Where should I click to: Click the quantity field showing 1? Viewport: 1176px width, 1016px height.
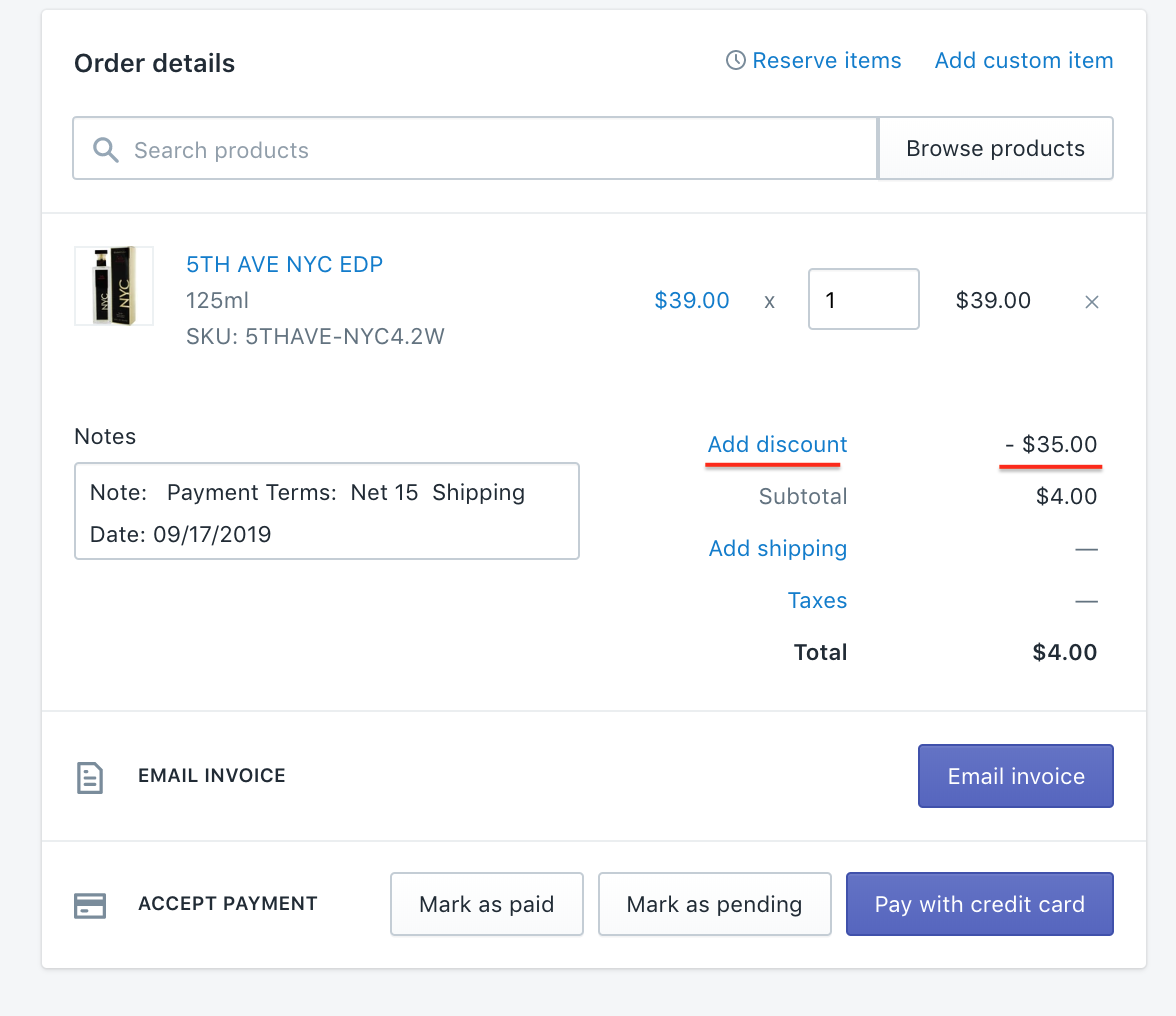(x=863, y=299)
